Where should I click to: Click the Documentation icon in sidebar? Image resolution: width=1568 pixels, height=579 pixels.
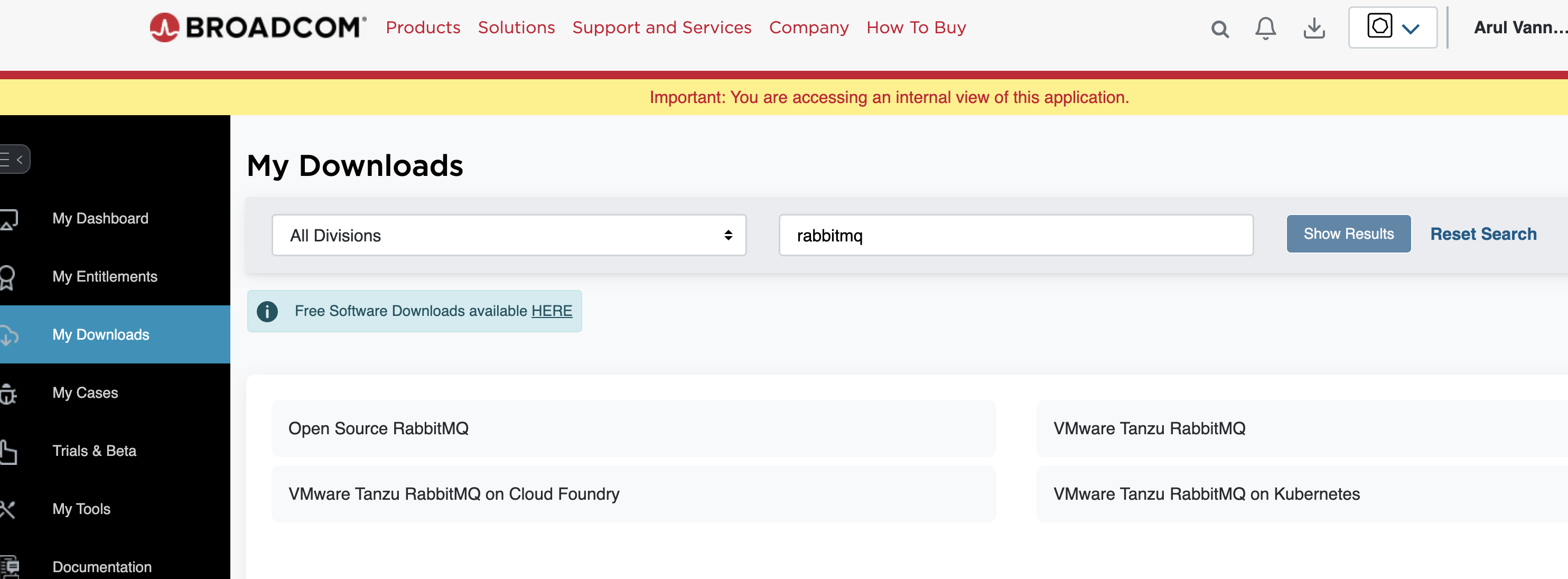point(9,567)
